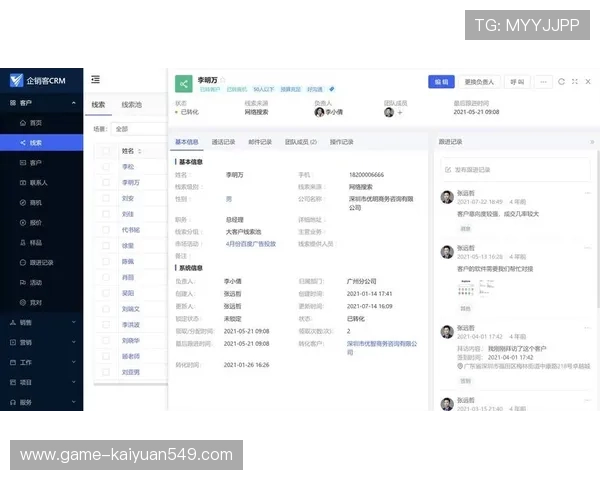
Task: Click the green share icon of the lead
Action: 184,84
